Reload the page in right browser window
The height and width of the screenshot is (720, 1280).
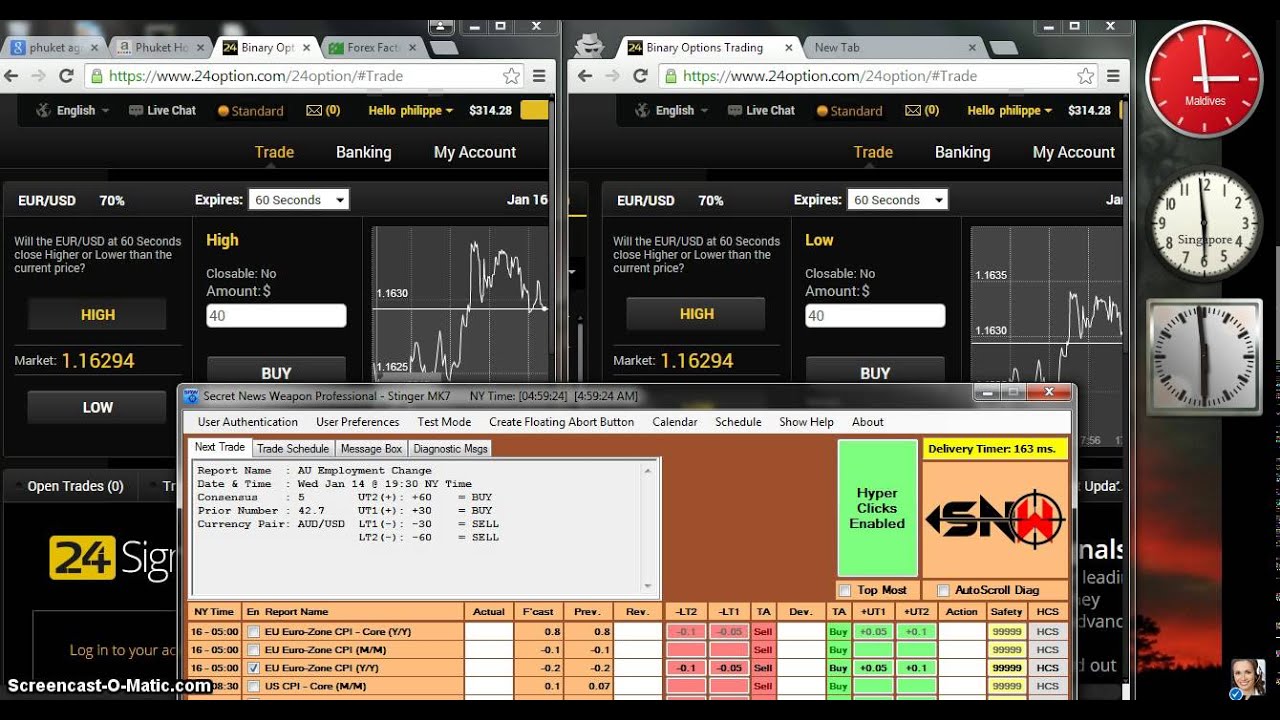pos(640,76)
